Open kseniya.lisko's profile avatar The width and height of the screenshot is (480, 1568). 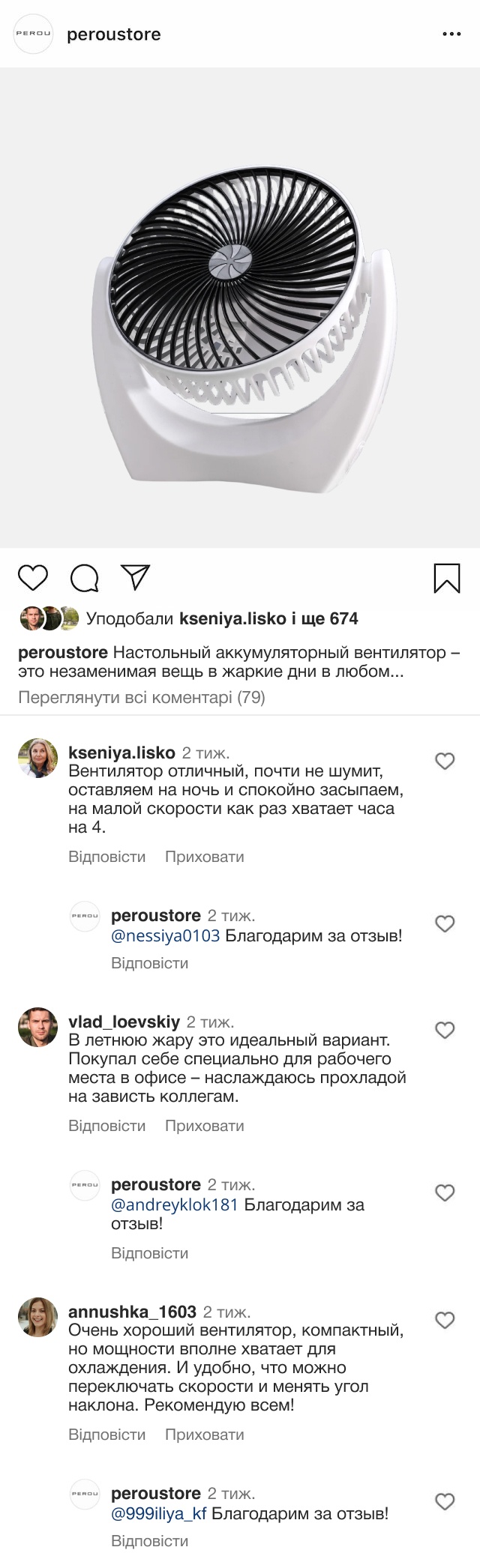[x=37, y=758]
